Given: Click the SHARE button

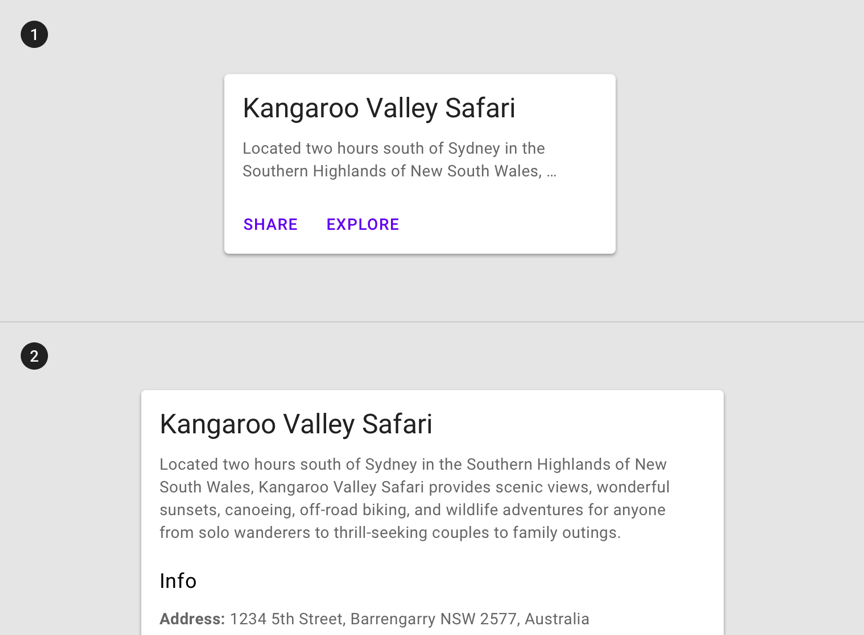Looking at the screenshot, I should 270,224.
